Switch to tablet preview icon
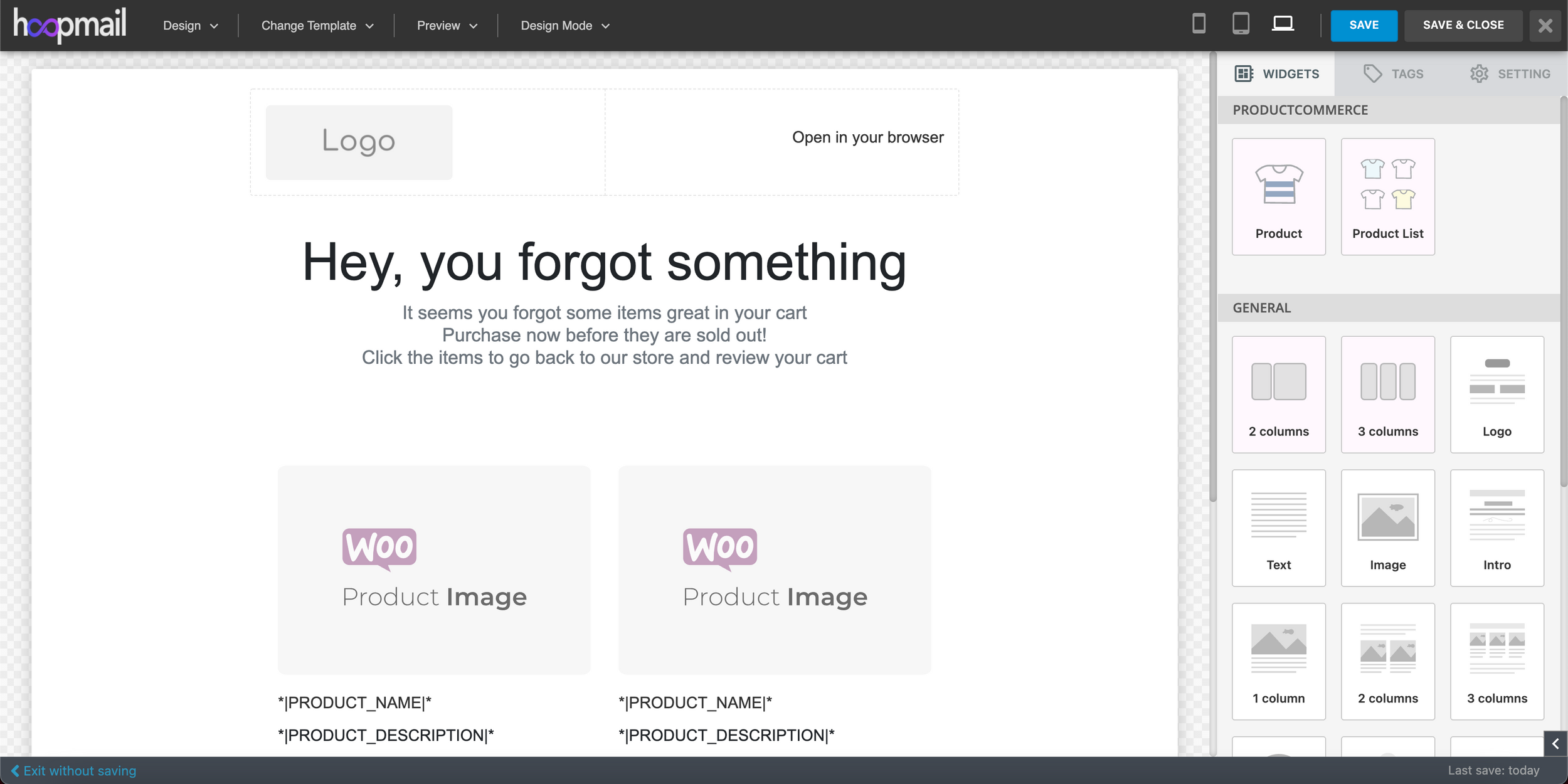Image resolution: width=1568 pixels, height=784 pixels. 1241,24
